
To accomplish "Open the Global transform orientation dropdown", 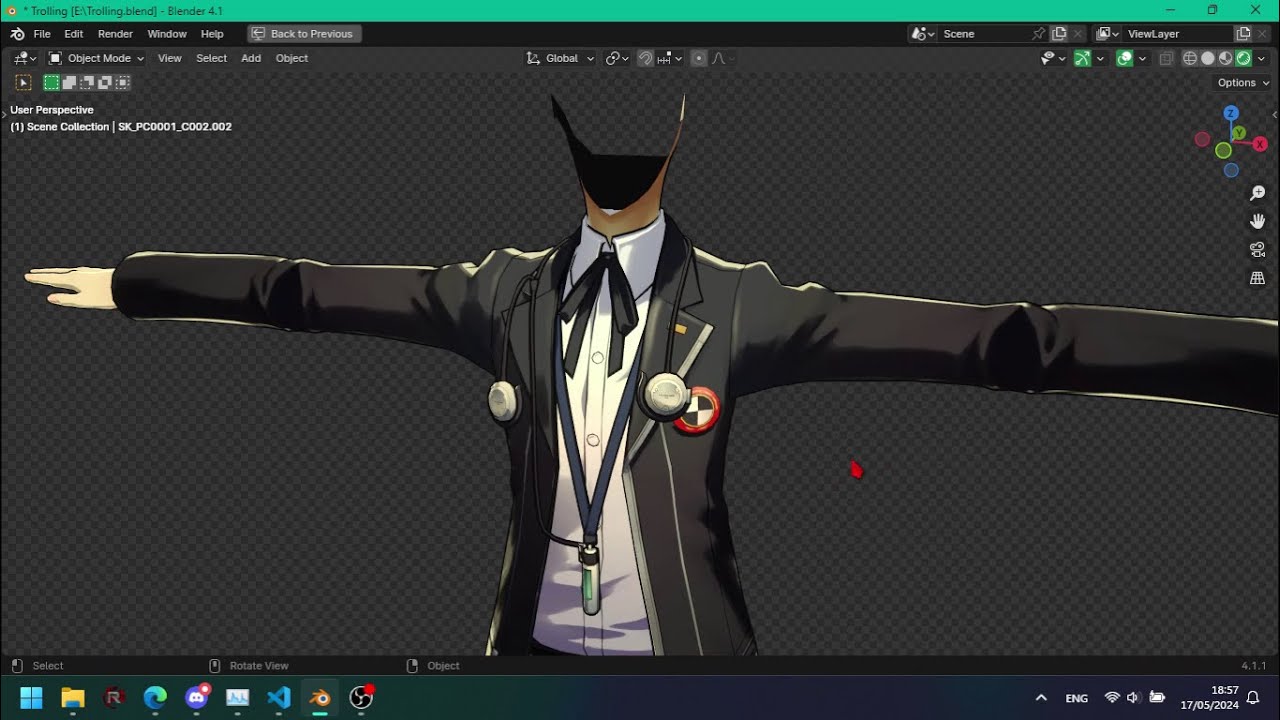I will (x=560, y=58).
